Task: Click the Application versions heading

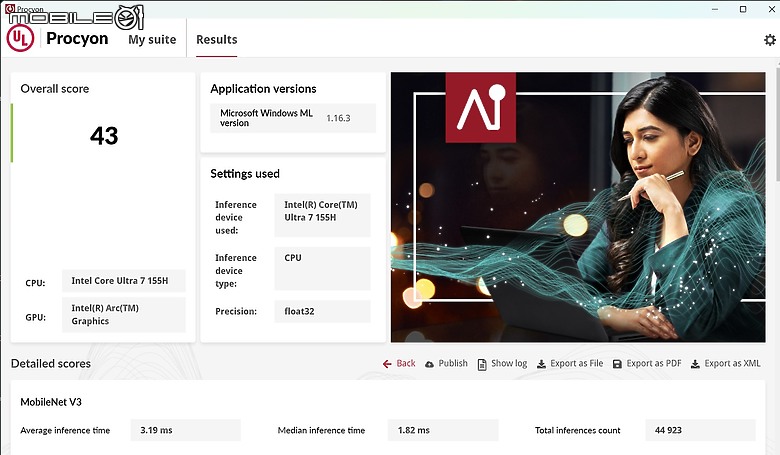Action: click(263, 89)
